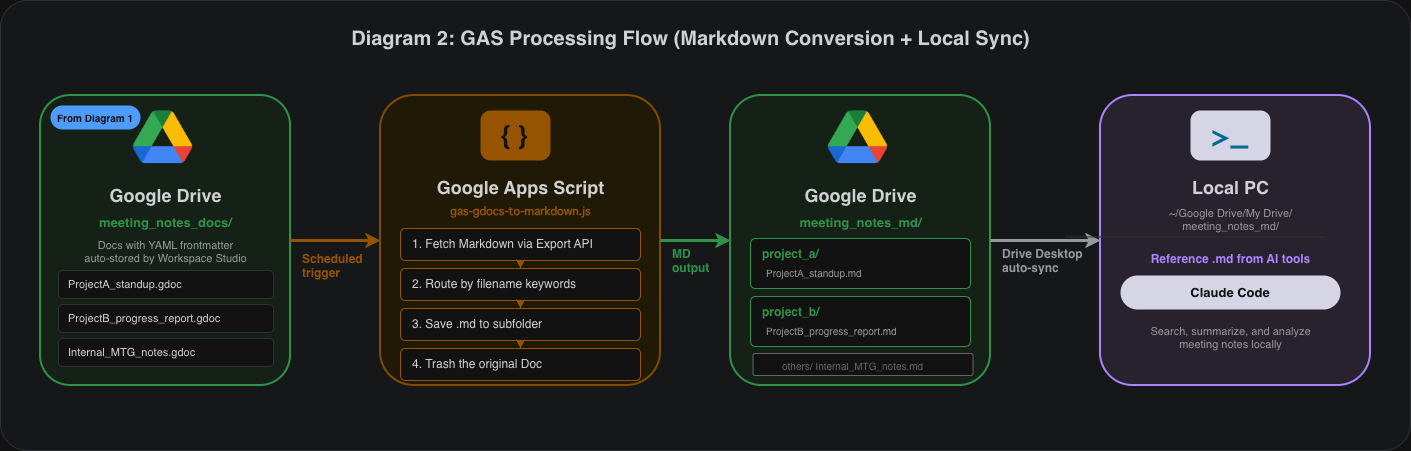Click the 'Drive Desktop auto-sync' label
Image resolution: width=1411 pixels, height=451 pixels.
pos(1041,261)
